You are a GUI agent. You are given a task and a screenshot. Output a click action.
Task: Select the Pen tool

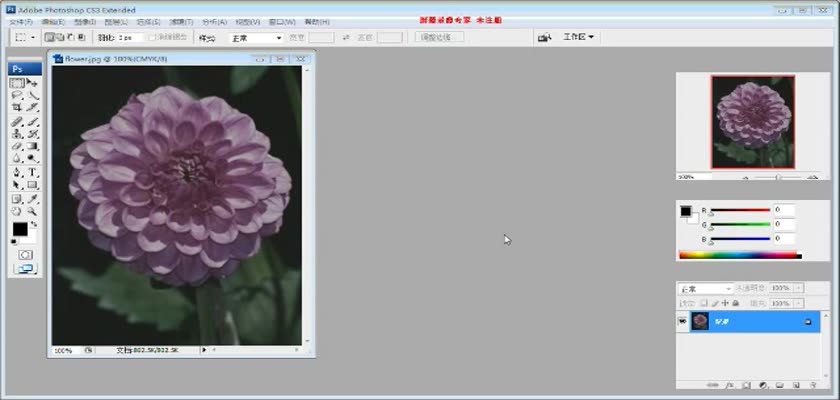16,172
